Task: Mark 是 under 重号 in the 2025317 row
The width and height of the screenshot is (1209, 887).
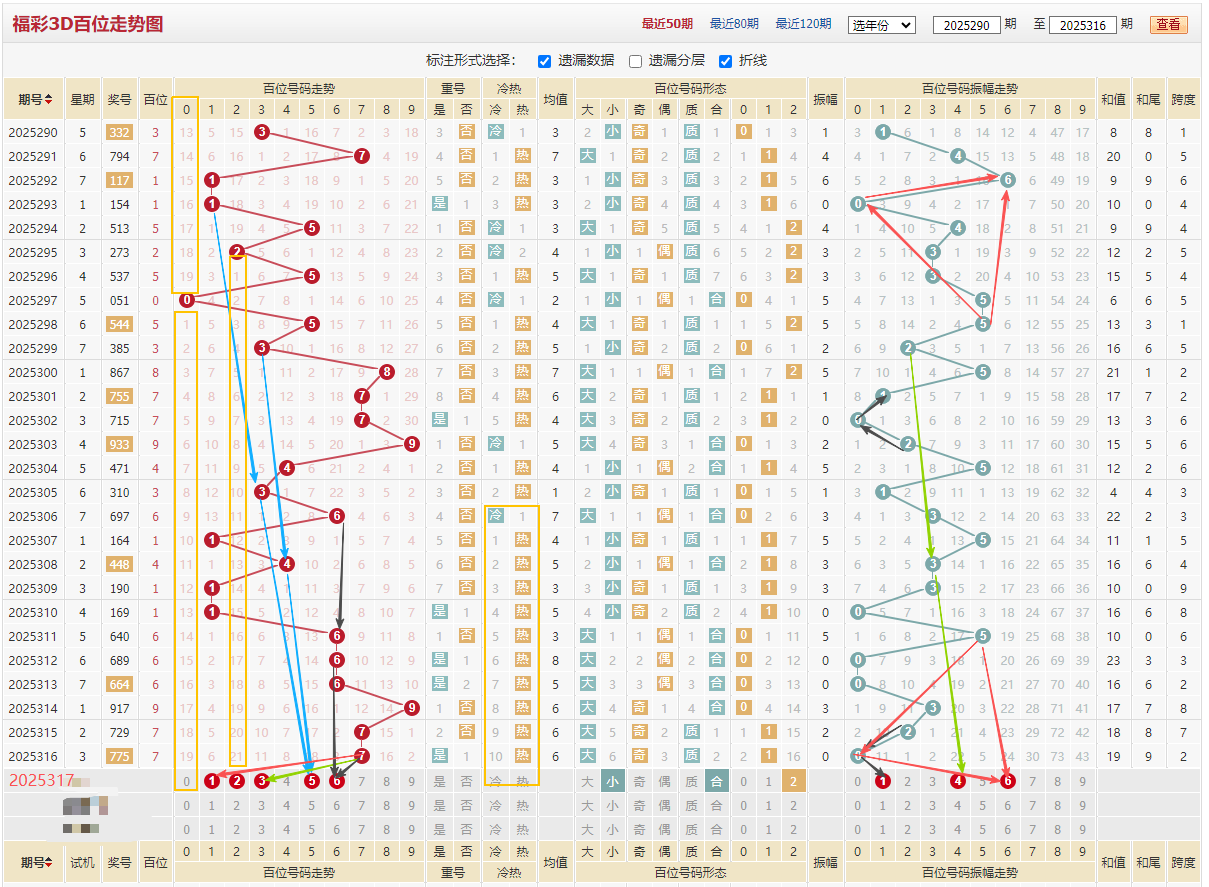Action: (x=440, y=781)
